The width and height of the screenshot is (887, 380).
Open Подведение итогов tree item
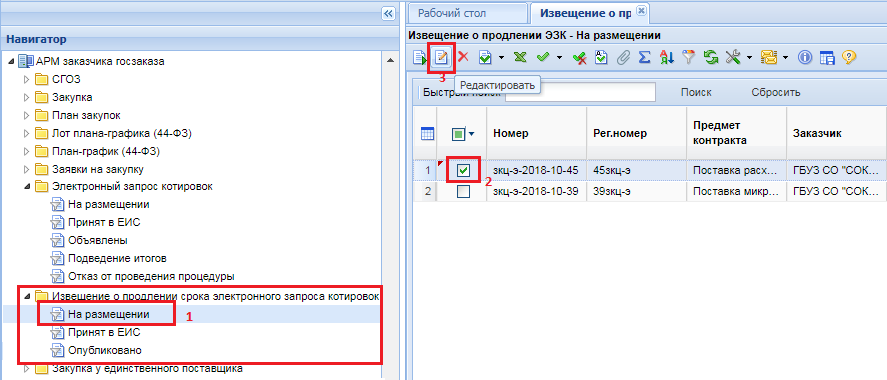click(x=117, y=258)
